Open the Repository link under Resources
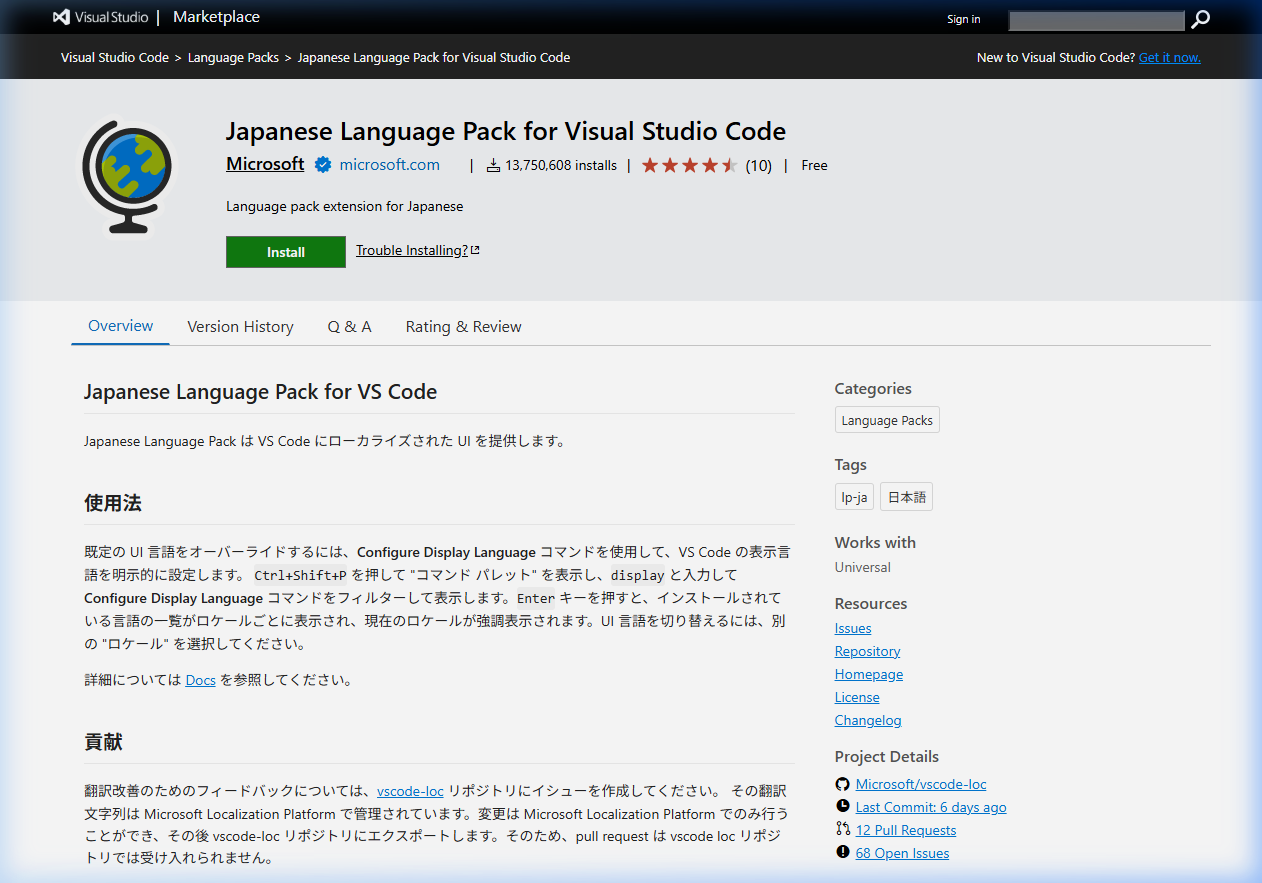Viewport: 1262px width, 883px height. click(867, 651)
